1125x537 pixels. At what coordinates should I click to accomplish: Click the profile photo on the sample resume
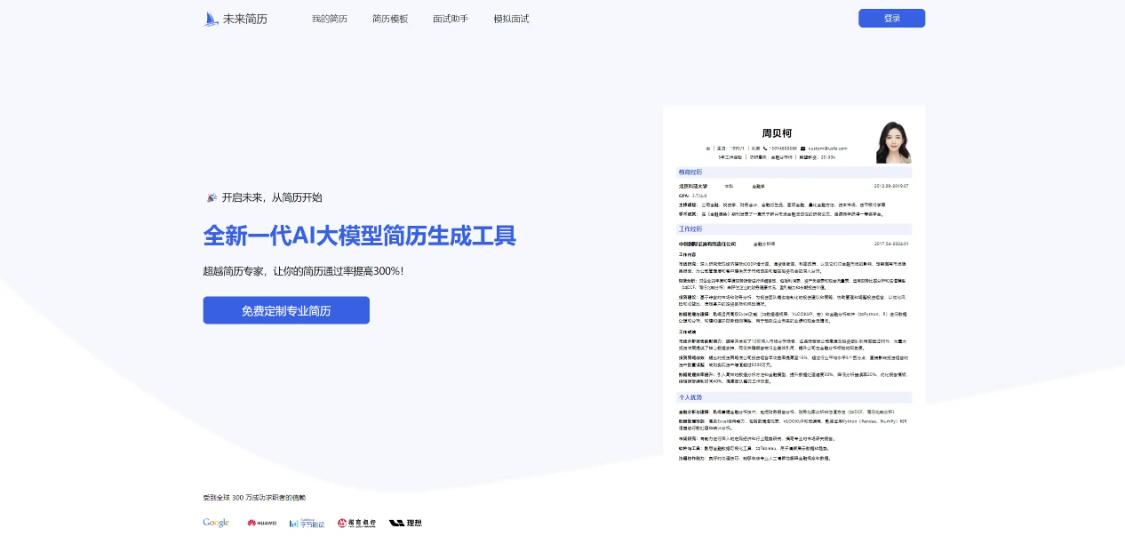click(x=893, y=142)
